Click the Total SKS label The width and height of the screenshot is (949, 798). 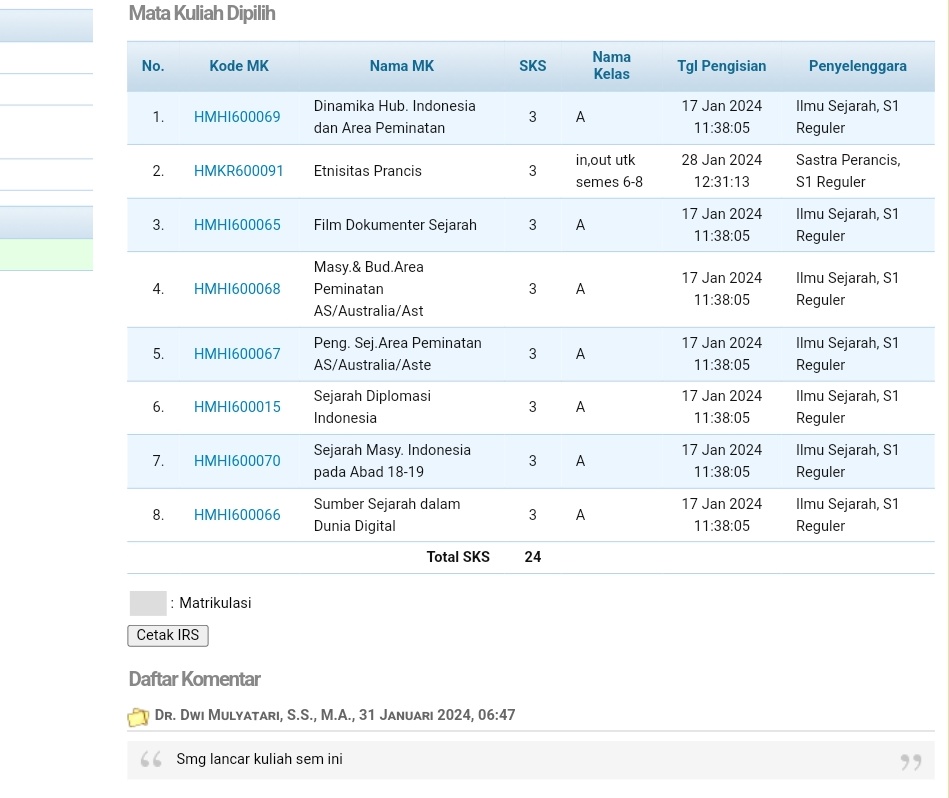(458, 557)
